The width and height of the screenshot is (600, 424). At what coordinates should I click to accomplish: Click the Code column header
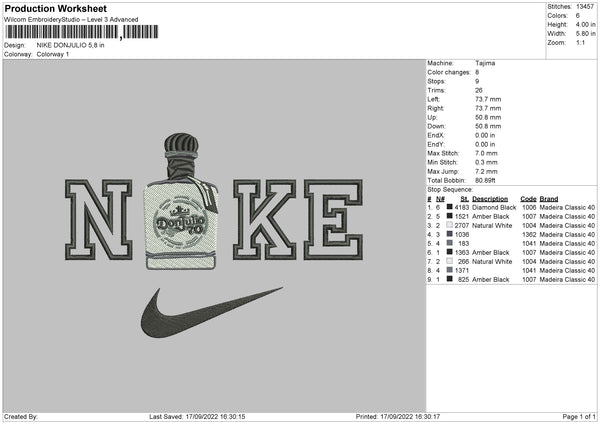click(x=528, y=199)
